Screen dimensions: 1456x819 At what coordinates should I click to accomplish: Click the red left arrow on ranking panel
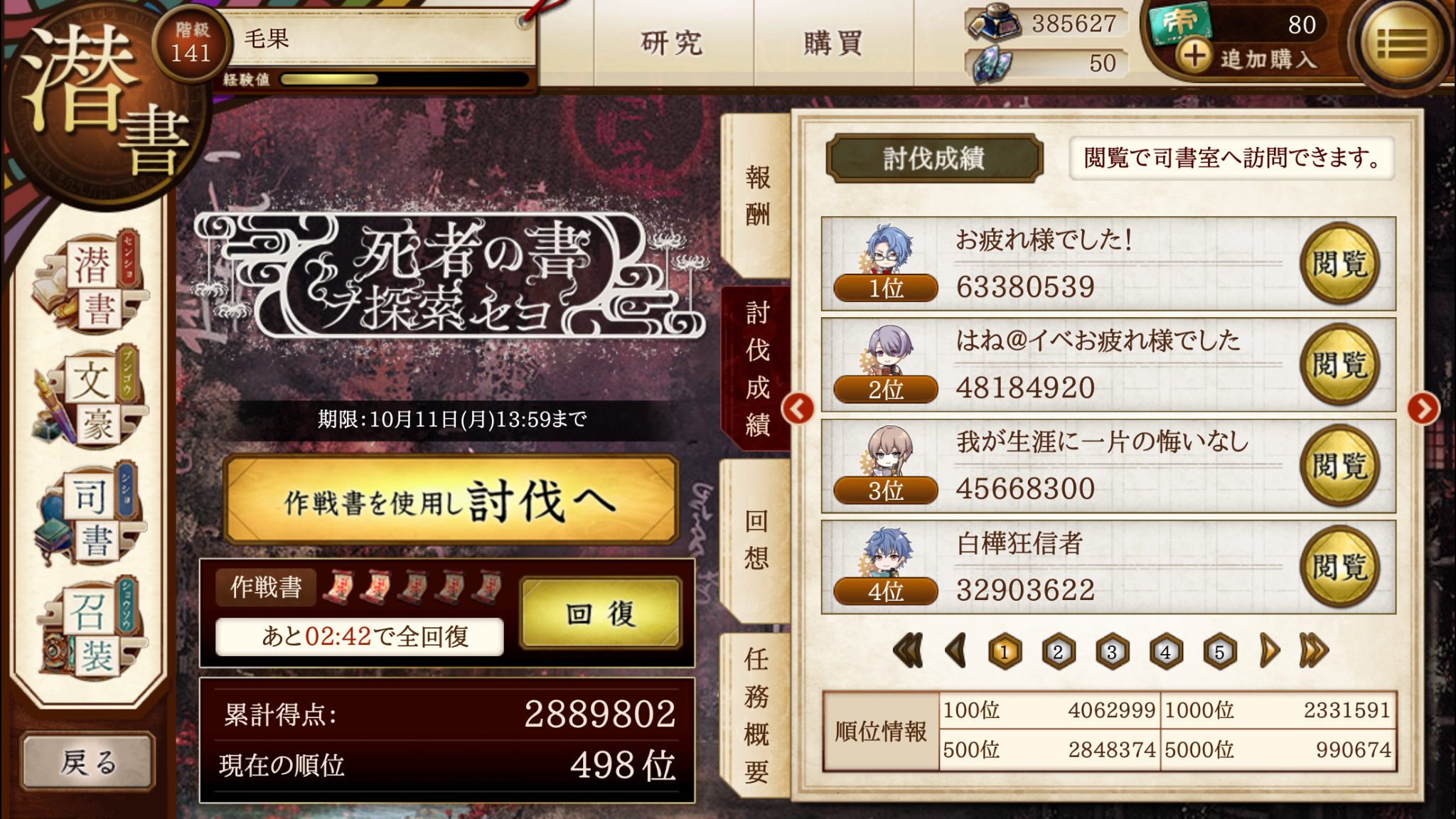click(798, 409)
